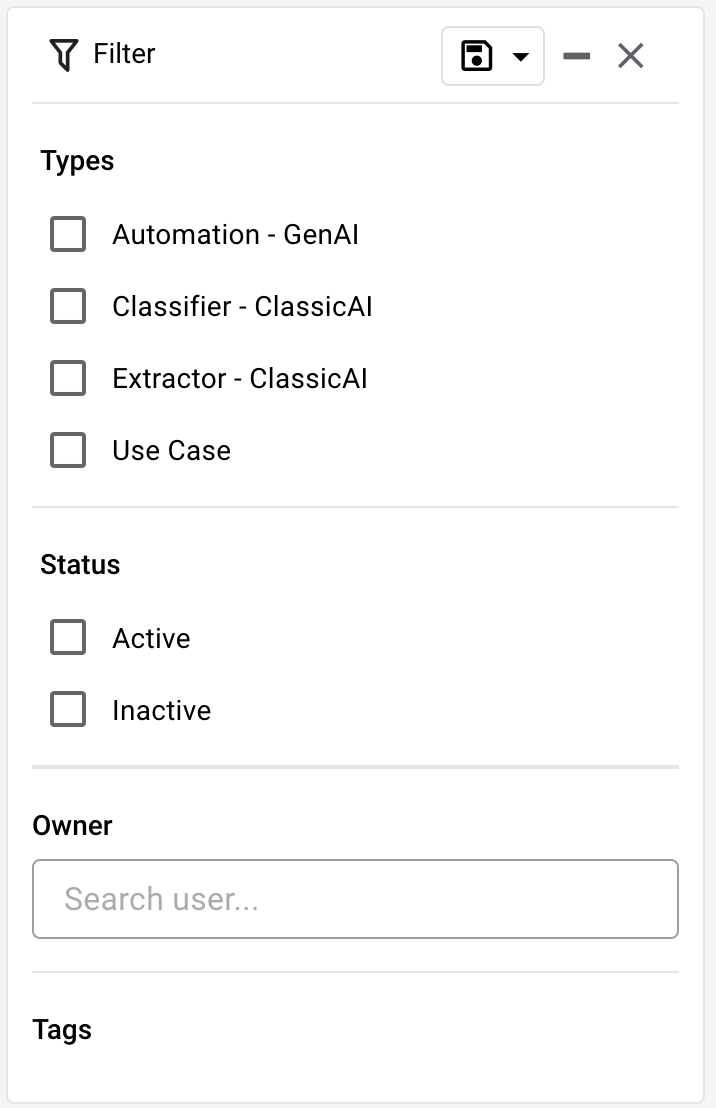Focus the Search user owner field
This screenshot has width=716, height=1108.
[356, 899]
